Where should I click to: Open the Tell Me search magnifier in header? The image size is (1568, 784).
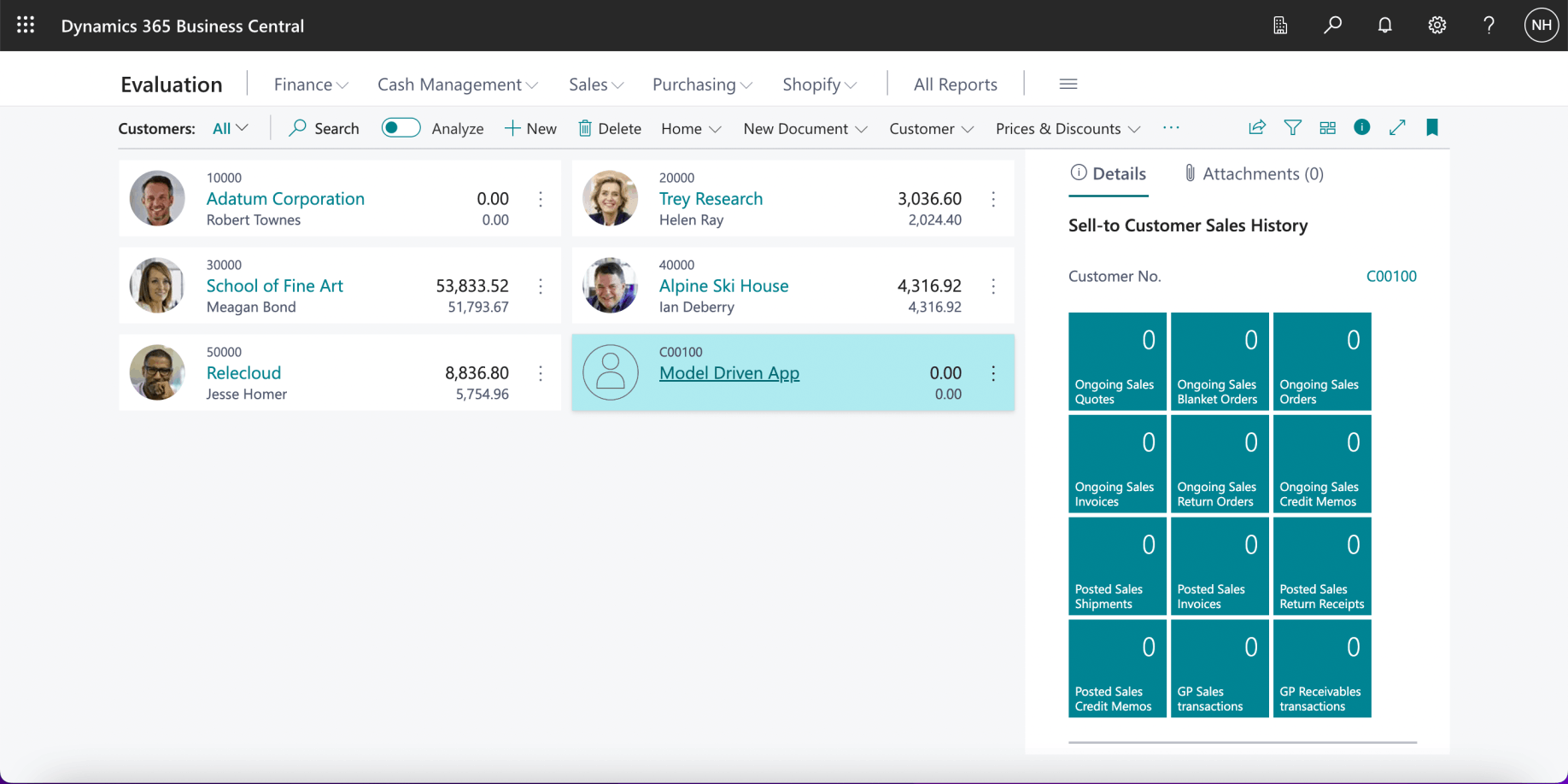tap(1332, 26)
